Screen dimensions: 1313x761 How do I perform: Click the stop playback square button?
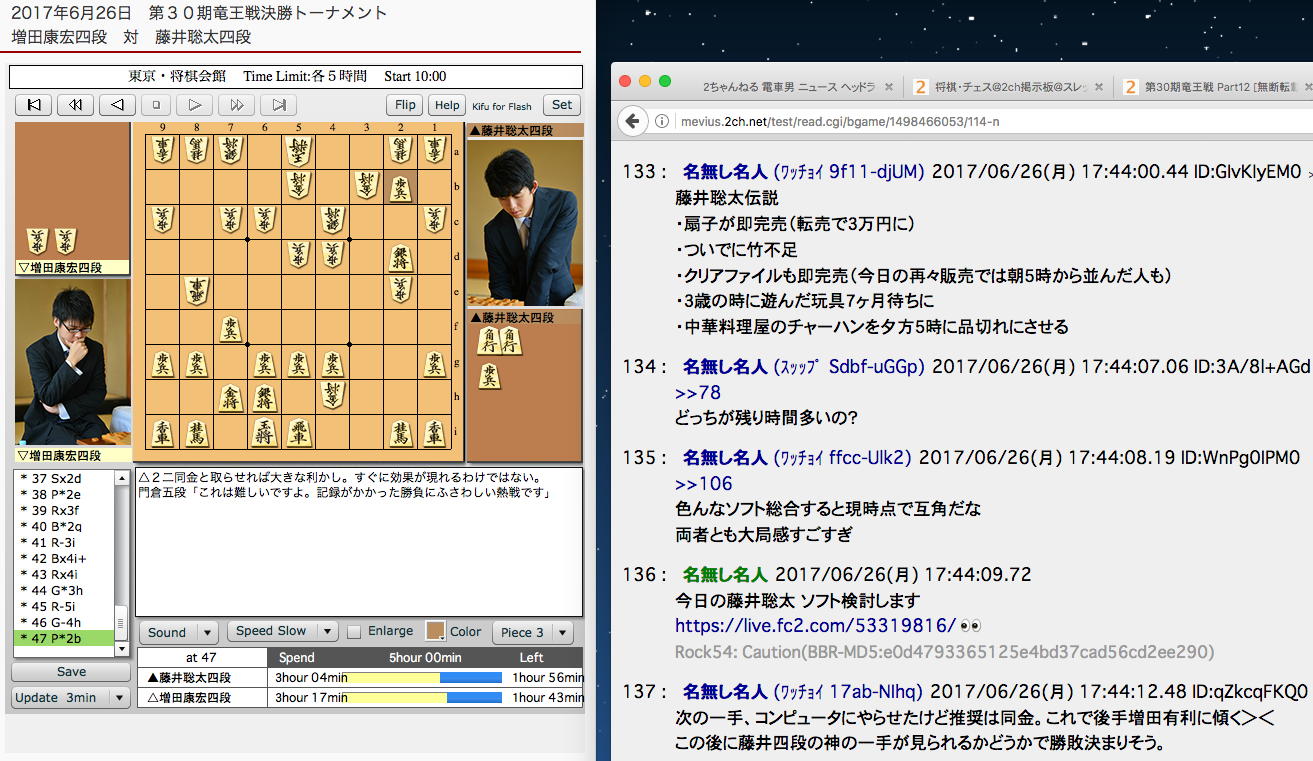pyautogui.click(x=156, y=105)
